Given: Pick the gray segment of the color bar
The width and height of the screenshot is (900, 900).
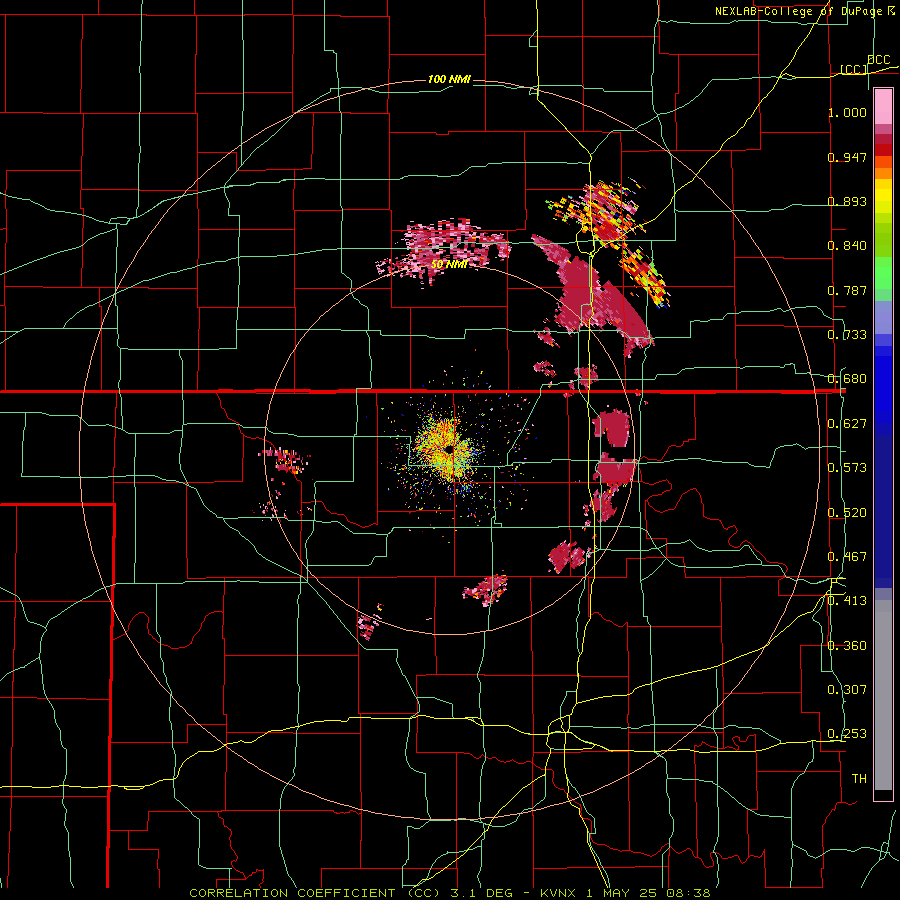Looking at the screenshot, I should click(x=883, y=693).
